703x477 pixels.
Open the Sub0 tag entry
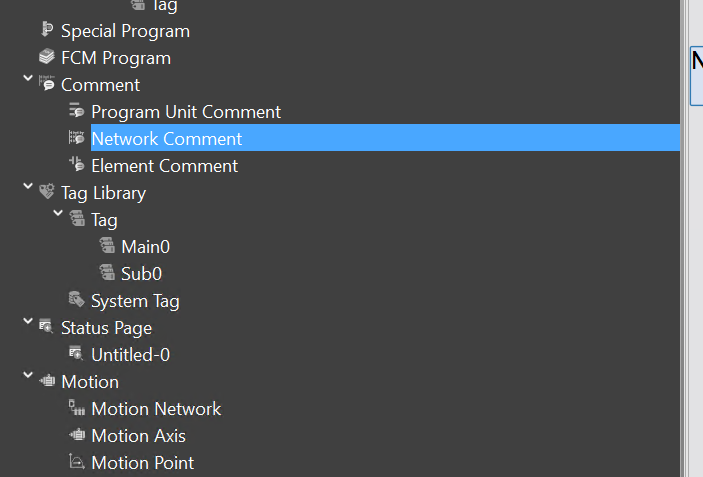[141, 273]
